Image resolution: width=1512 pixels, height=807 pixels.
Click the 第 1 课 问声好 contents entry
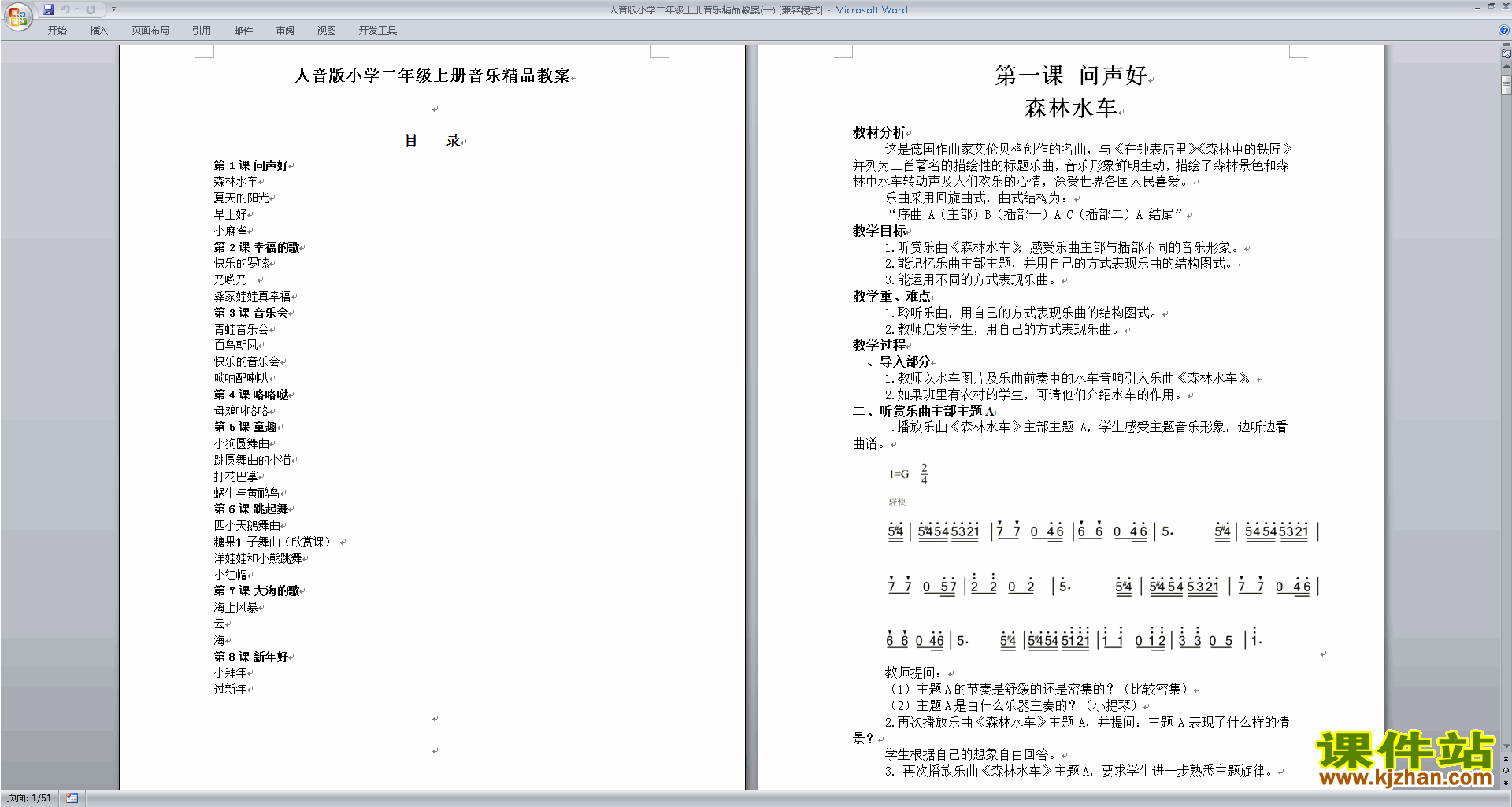point(251,165)
